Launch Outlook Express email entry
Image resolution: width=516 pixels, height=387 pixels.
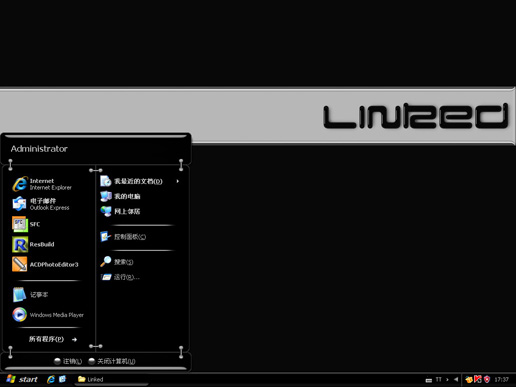tap(41, 204)
